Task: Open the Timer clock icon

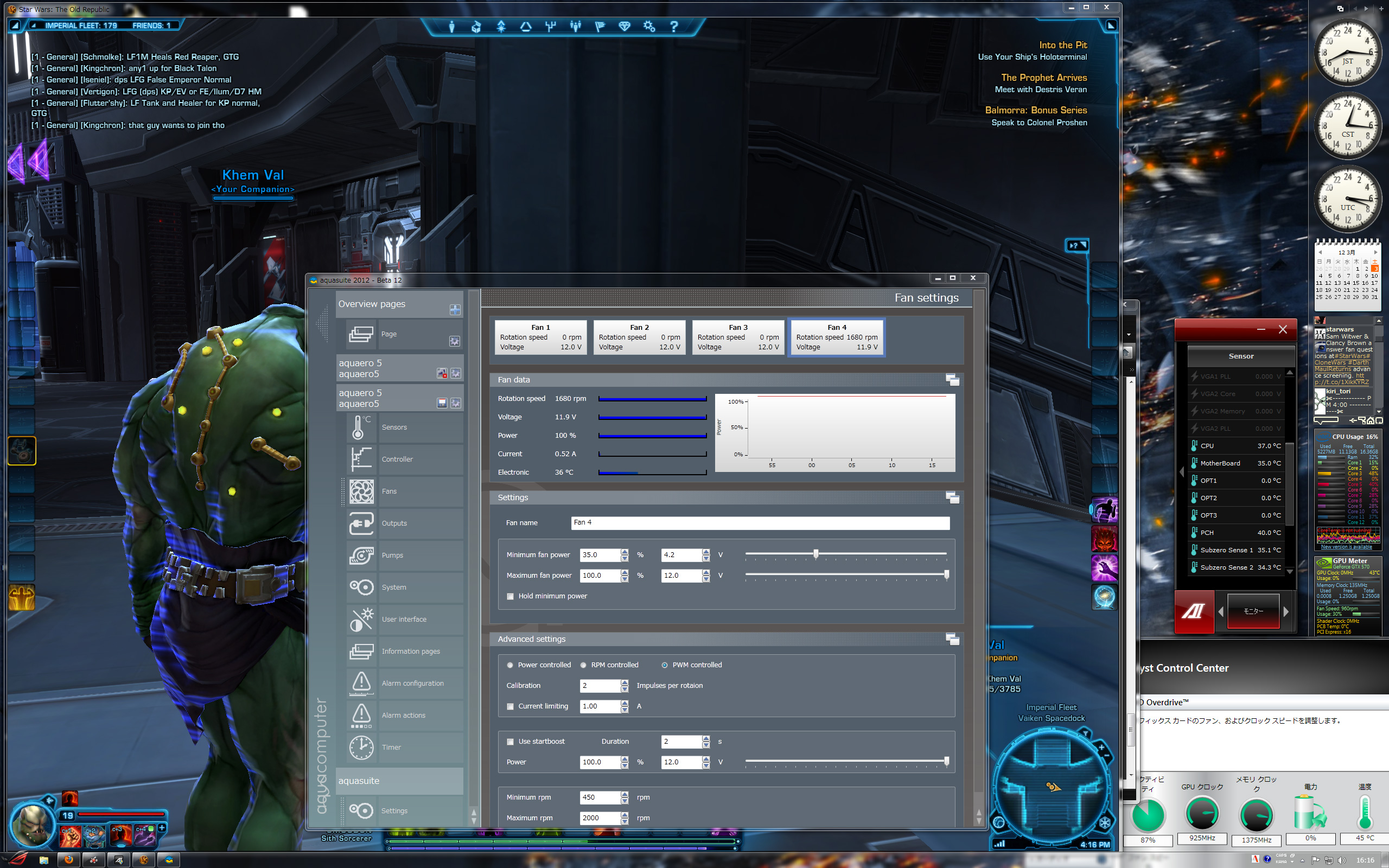Action: 361,748
